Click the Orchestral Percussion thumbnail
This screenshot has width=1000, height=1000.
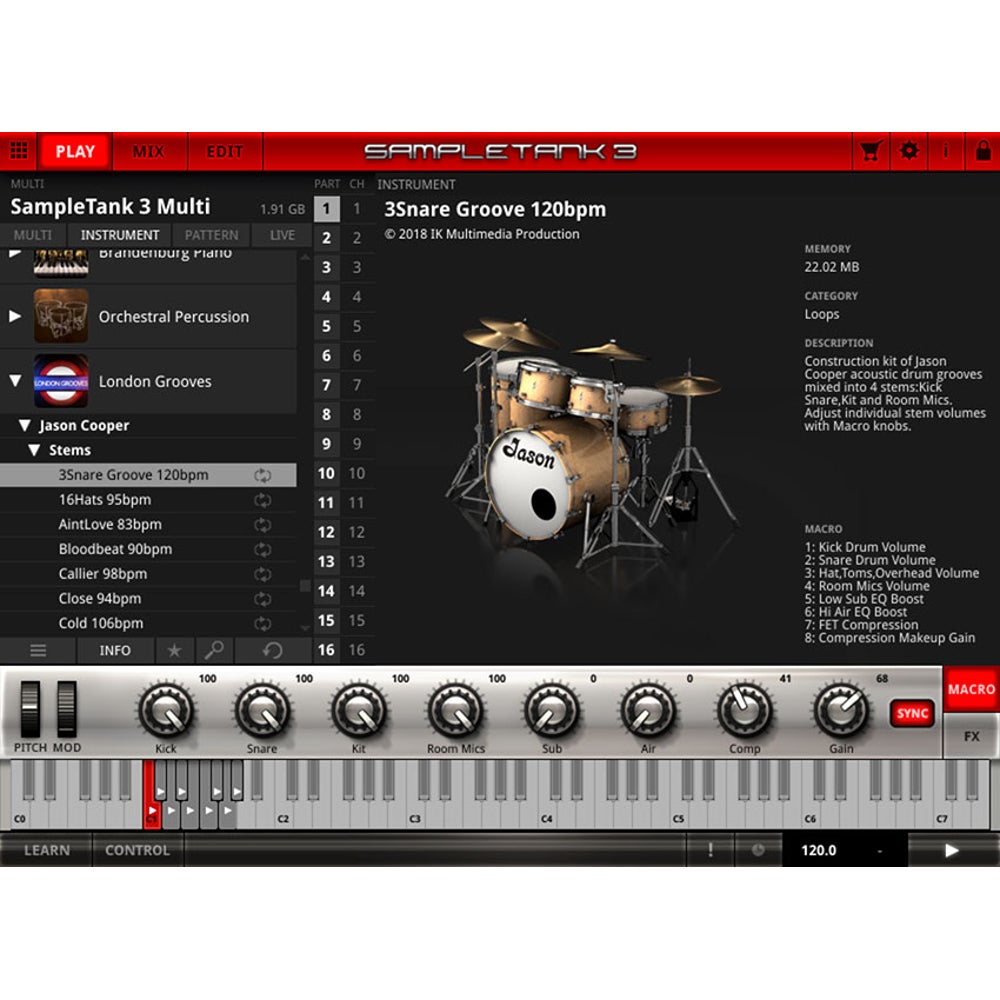(x=61, y=316)
